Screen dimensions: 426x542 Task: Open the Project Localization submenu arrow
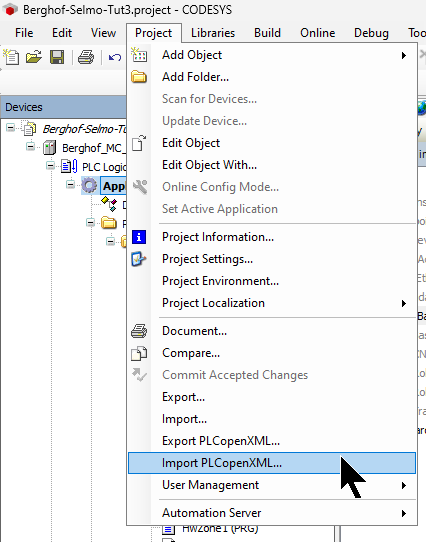[404, 303]
